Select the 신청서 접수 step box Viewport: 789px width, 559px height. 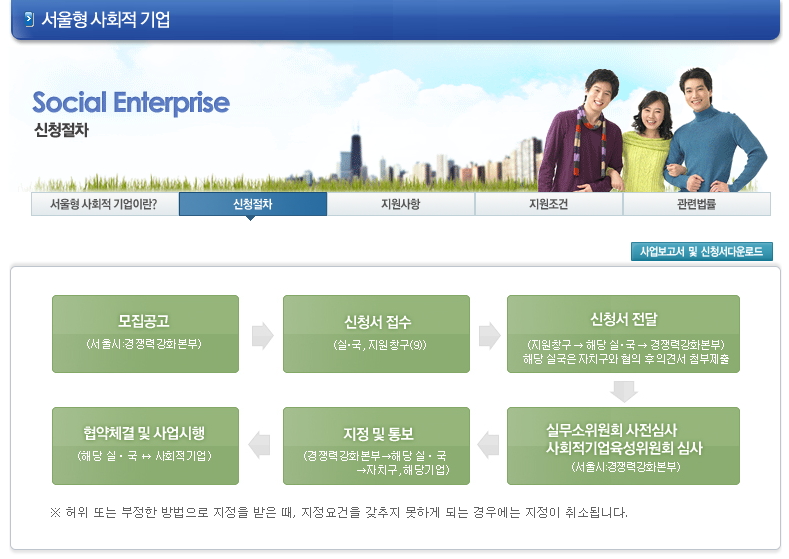coord(377,334)
